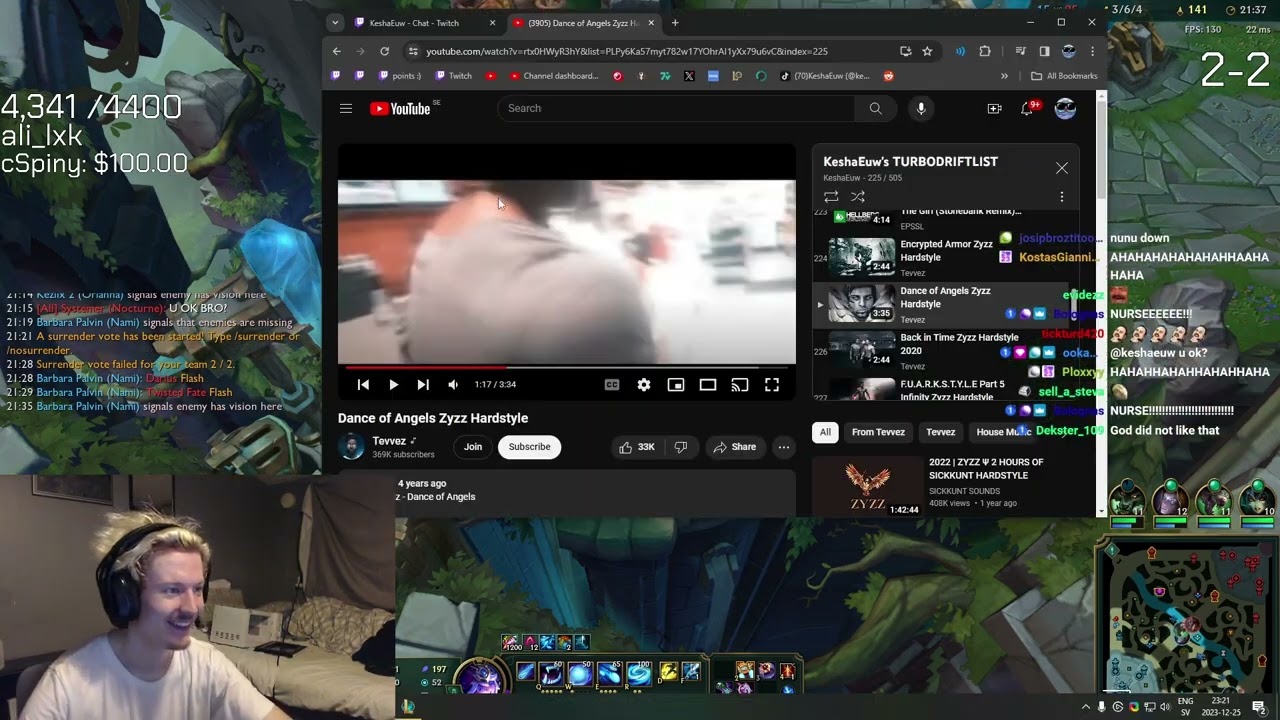Subscribe to Tevvez channel

click(x=529, y=447)
